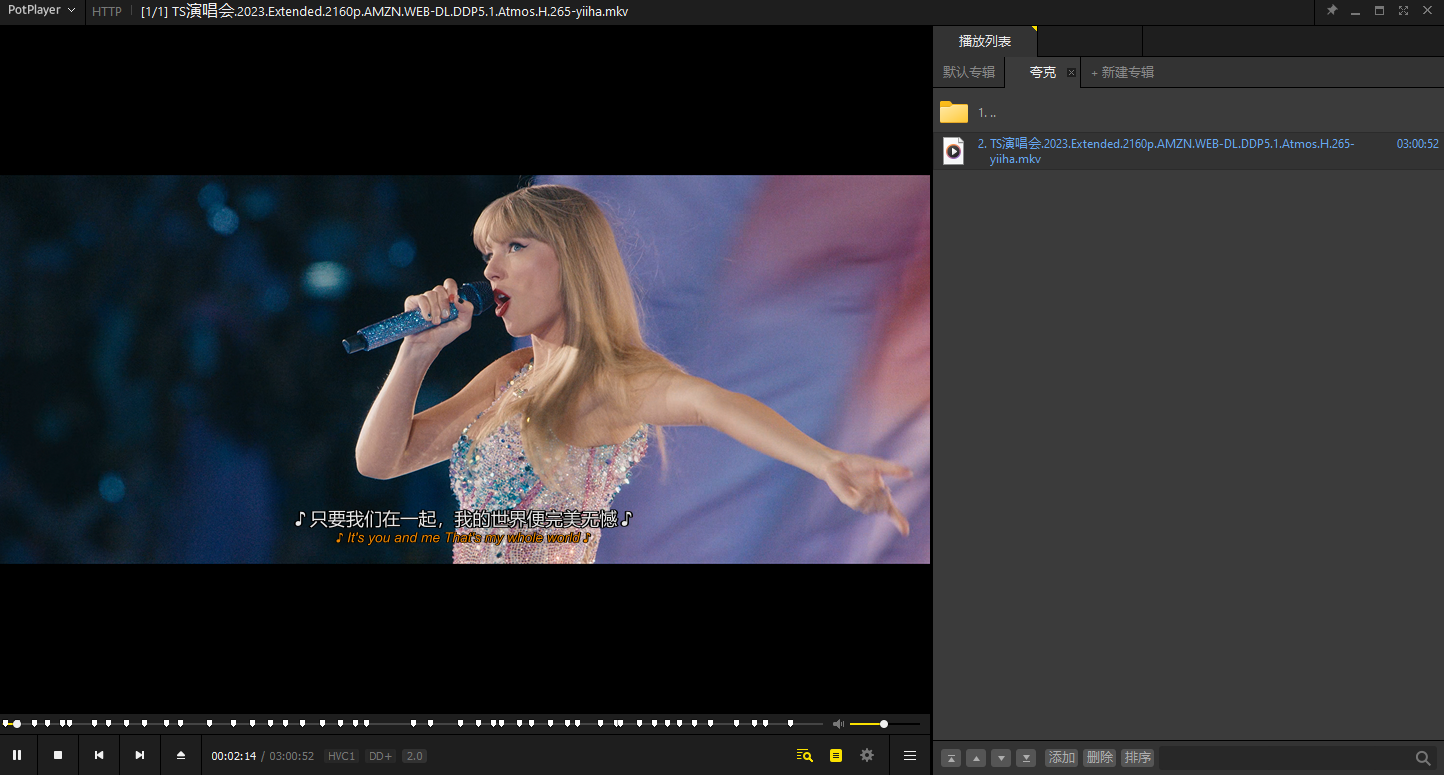Go to the previous track
Viewport: 1444px width, 775px height.
[x=99, y=755]
